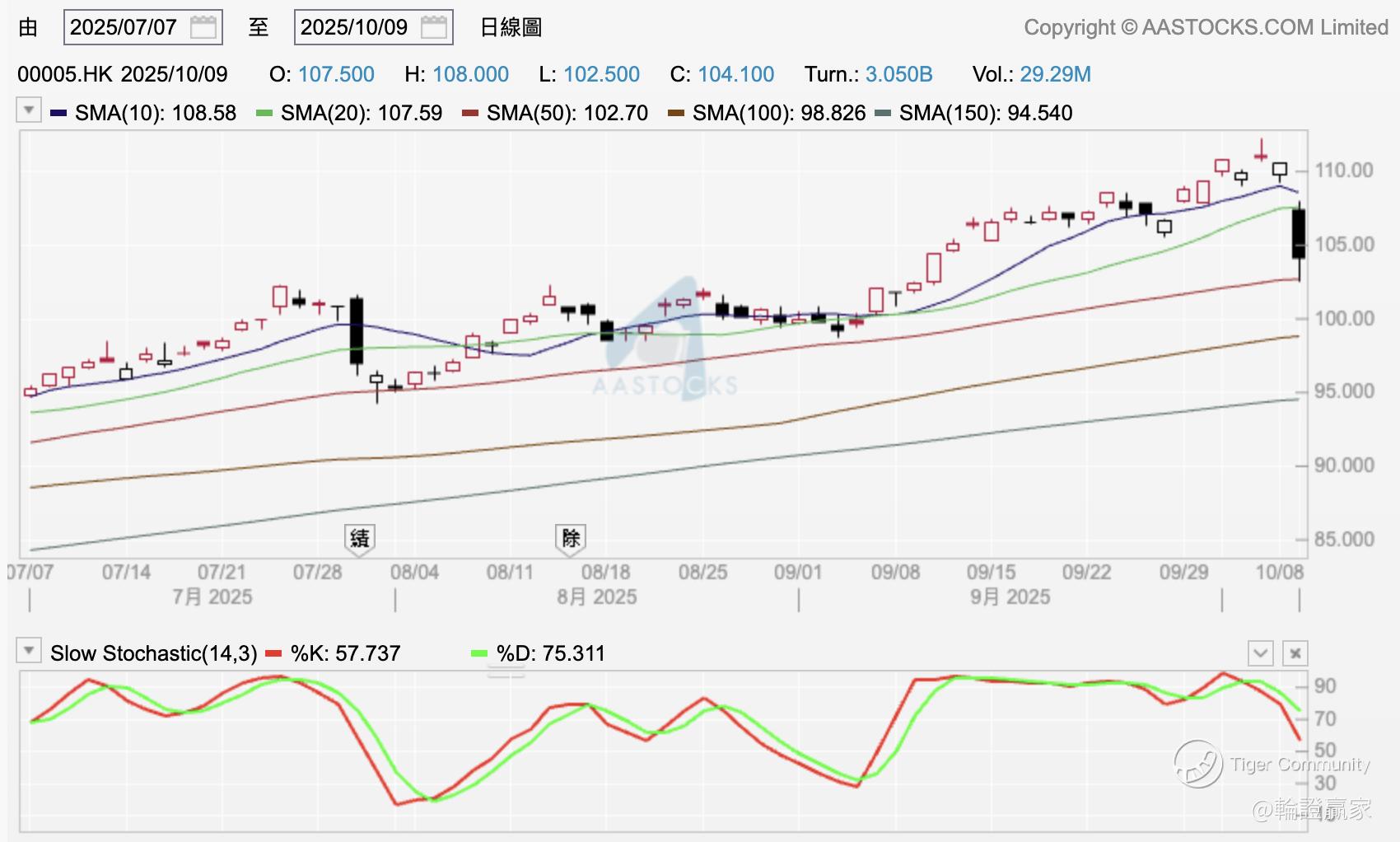Viewport: 1400px width, 842px height.
Task: Click the 績 earnings event marker
Action: click(x=359, y=540)
